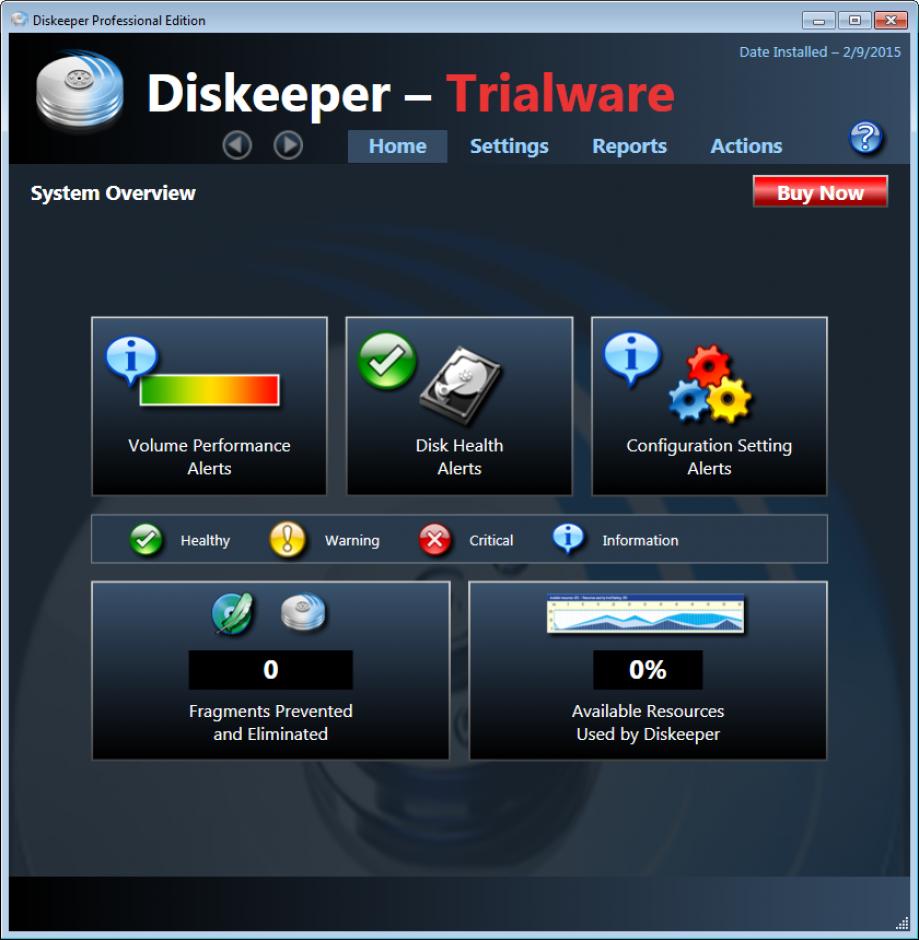The height and width of the screenshot is (940, 919).
Task: Click the Volume Performance info bubble icon
Action: pos(131,360)
